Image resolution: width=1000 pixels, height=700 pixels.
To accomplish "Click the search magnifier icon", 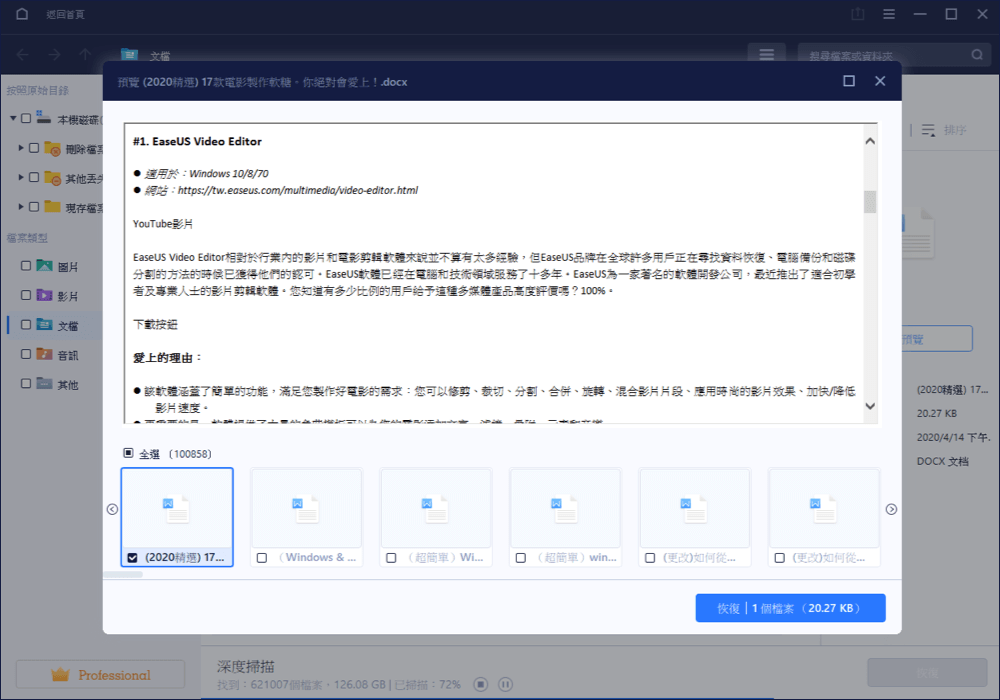I will tap(976, 55).
